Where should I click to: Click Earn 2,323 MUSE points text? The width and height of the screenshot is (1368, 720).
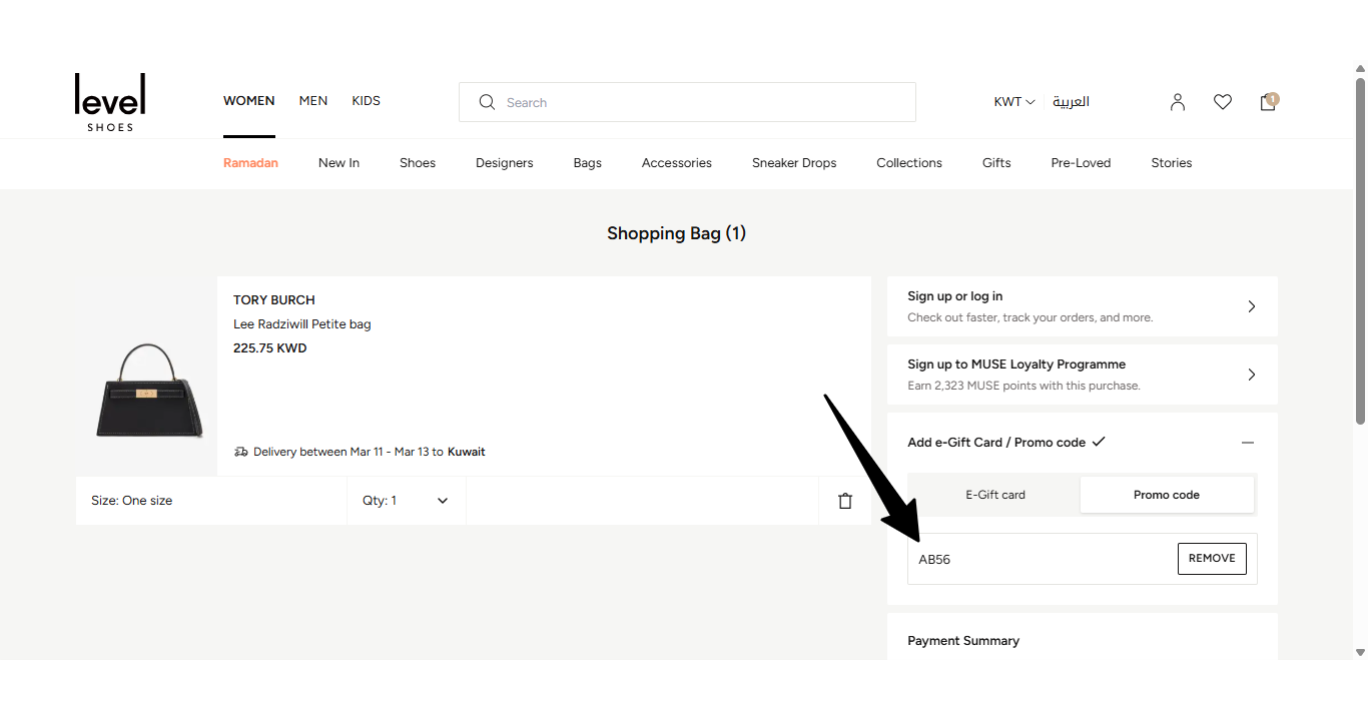1024,386
